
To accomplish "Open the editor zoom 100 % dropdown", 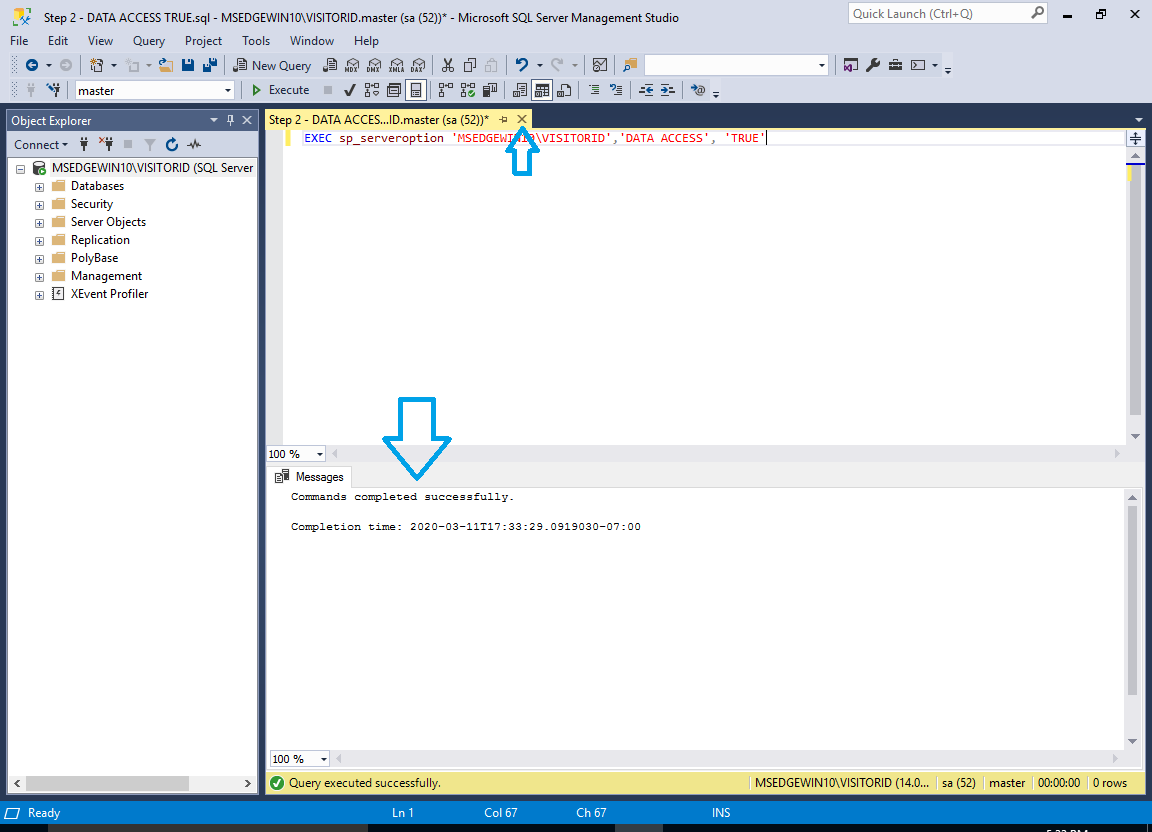I will (x=319, y=454).
